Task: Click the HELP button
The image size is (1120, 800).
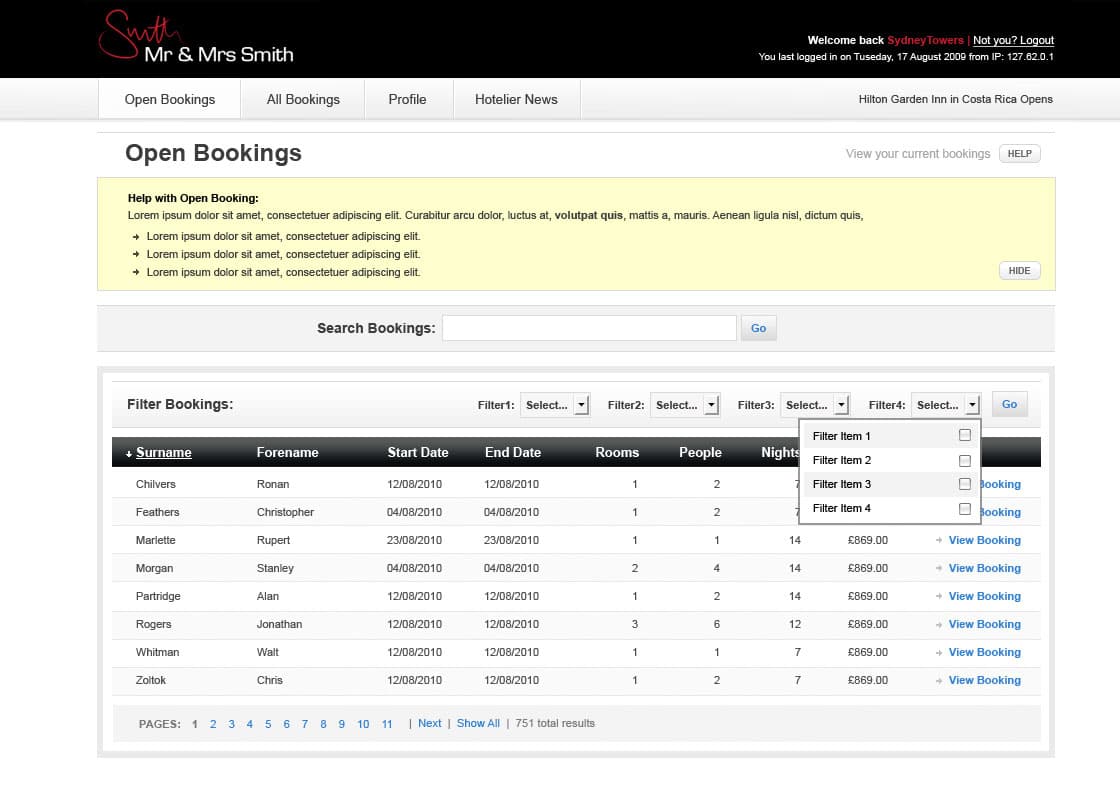Action: pos(1019,154)
